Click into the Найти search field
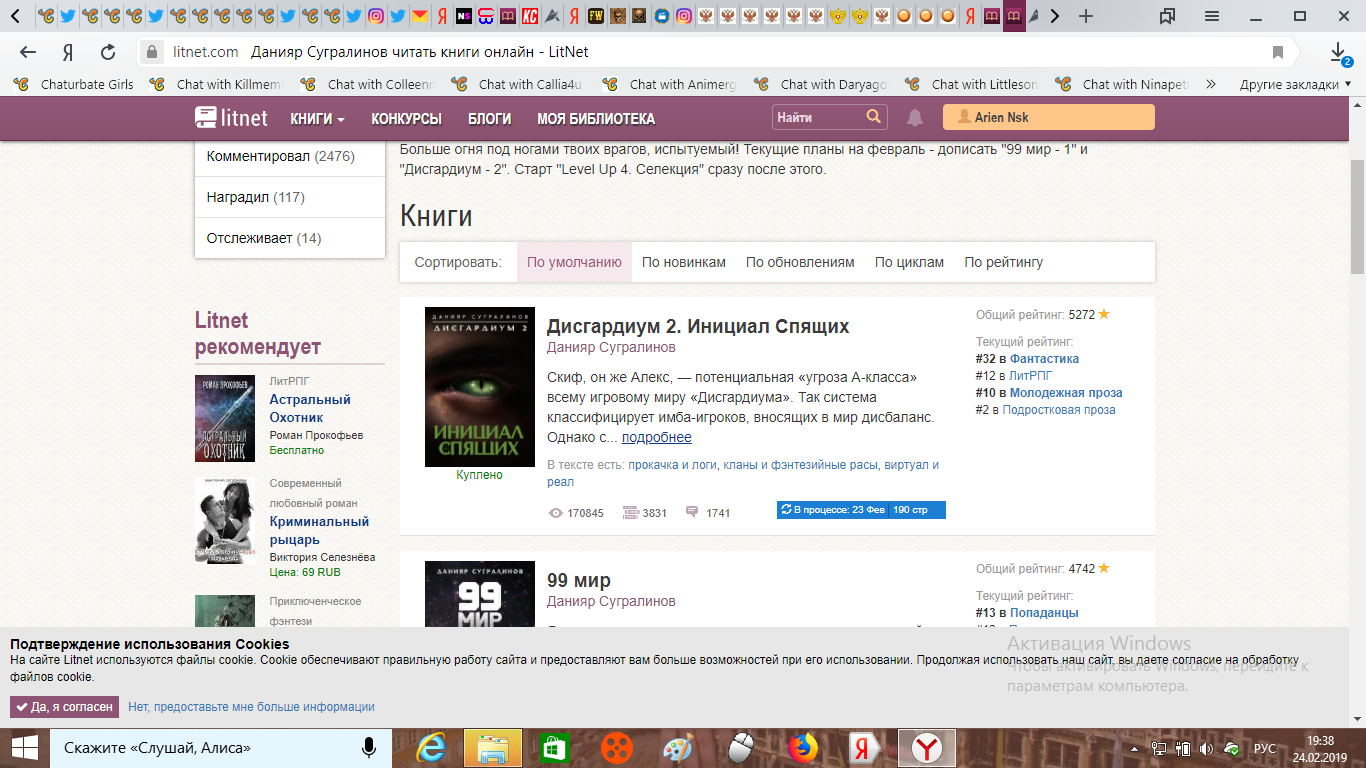This screenshot has height=768, width=1366. click(x=817, y=117)
